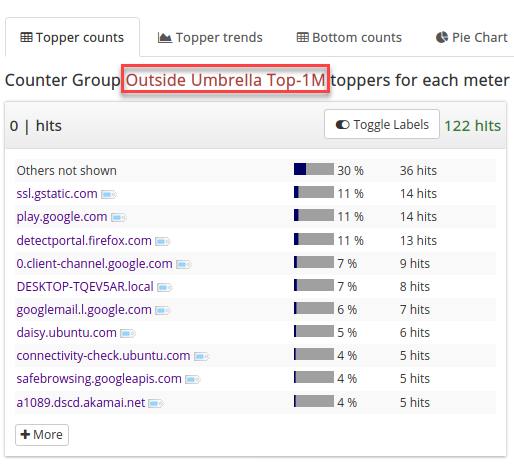Click tag icon beside daisy.ubuntu.com
Viewport: 514px width, 471px height.
[128, 333]
